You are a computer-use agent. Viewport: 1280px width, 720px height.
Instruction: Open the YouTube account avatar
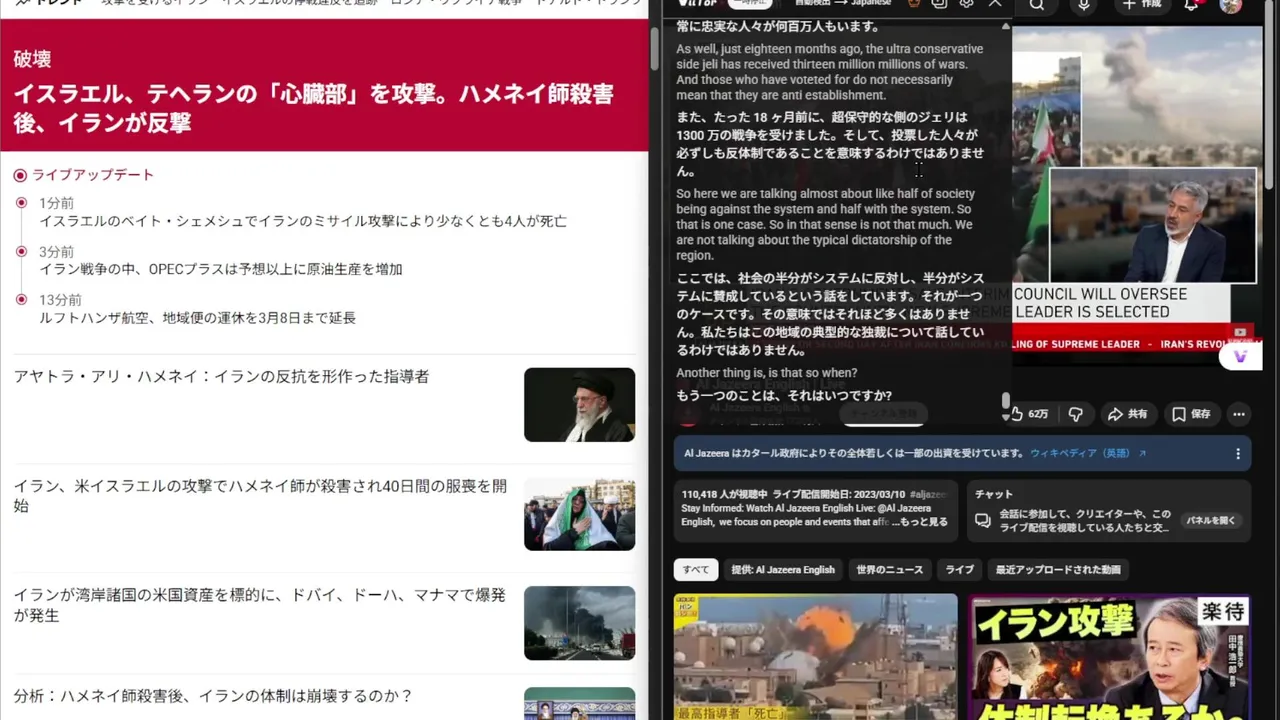[1231, 5]
